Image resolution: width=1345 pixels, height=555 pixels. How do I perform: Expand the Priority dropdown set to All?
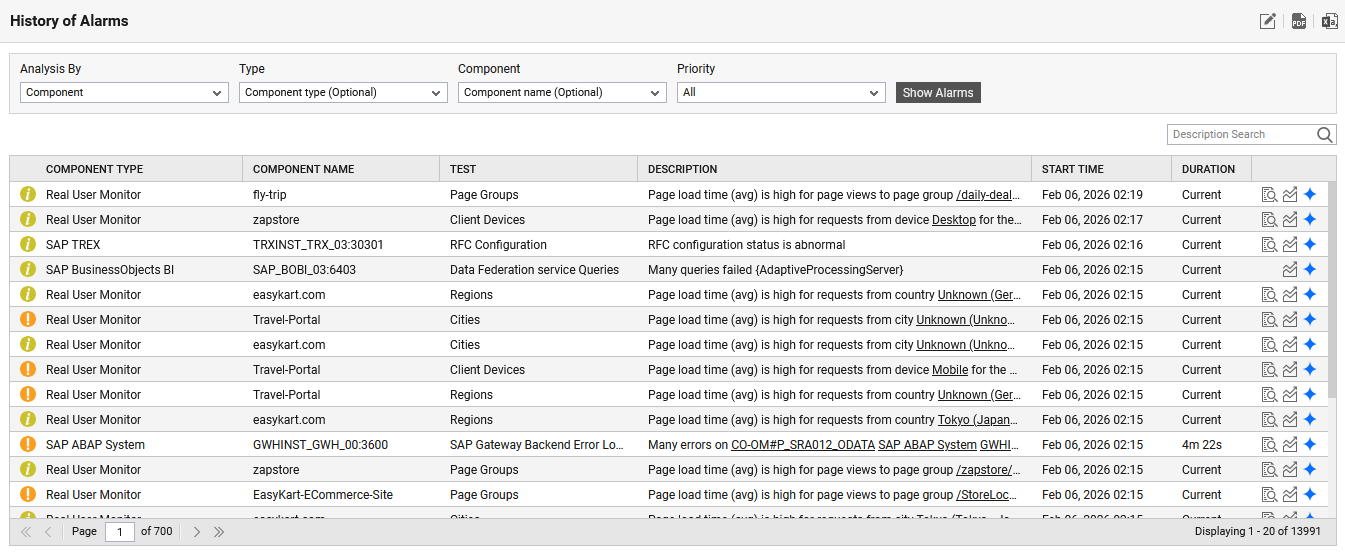point(781,93)
